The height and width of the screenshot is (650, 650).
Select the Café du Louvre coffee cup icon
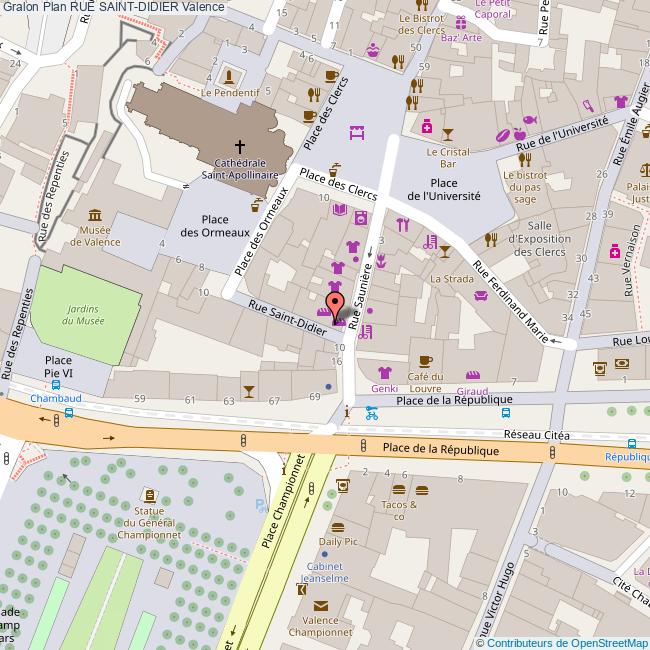[x=425, y=360]
